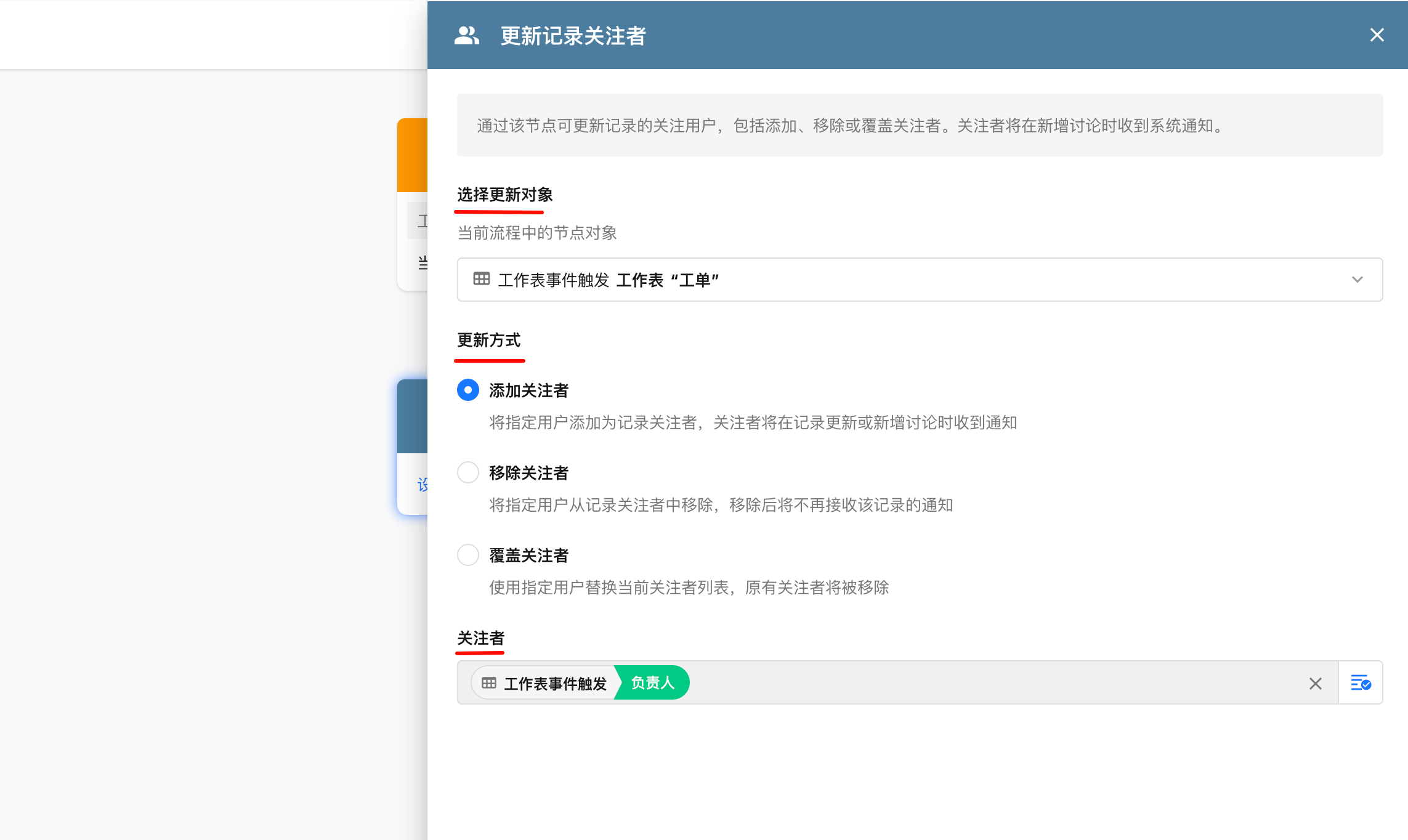Select the 添加关注者 radio option
1408x840 pixels.
pos(468,390)
